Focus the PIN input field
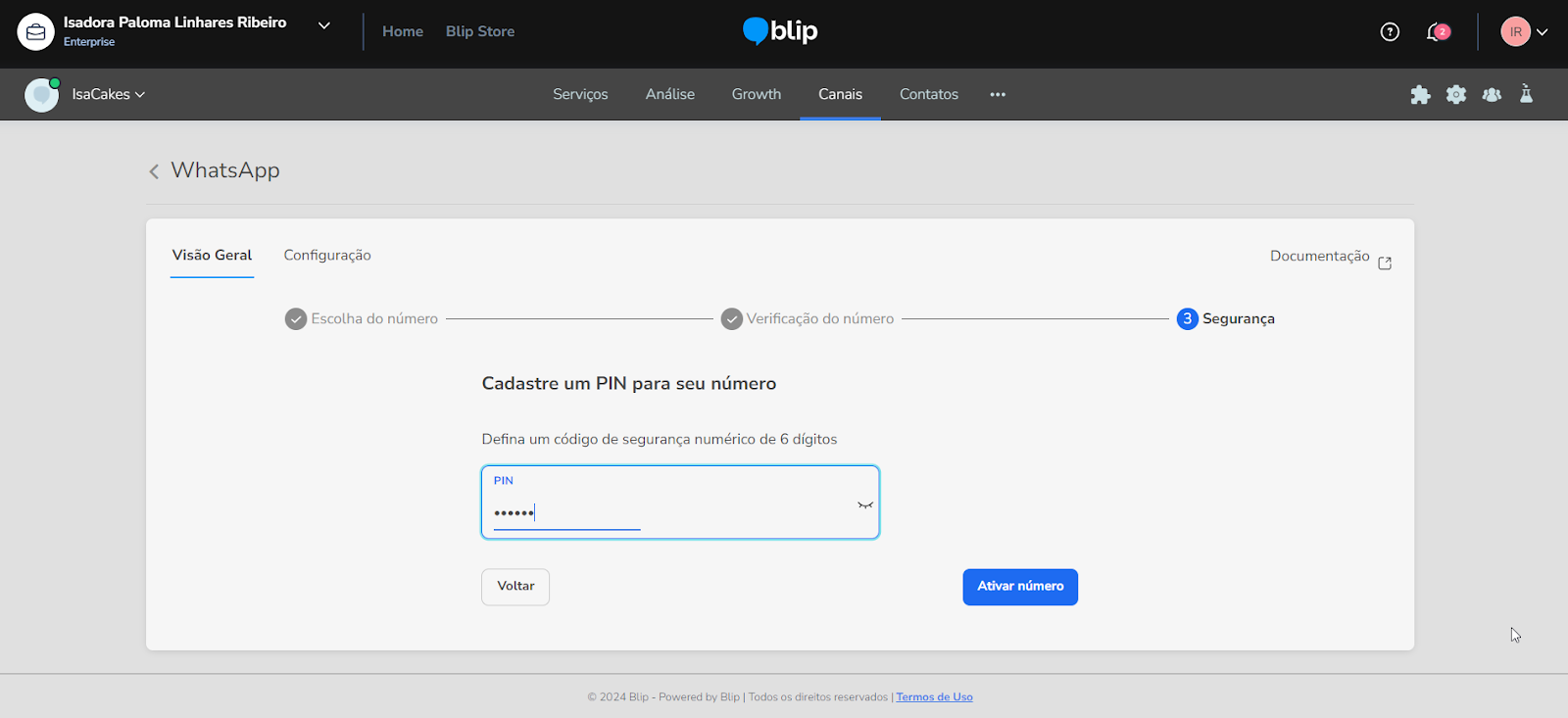 click(680, 502)
